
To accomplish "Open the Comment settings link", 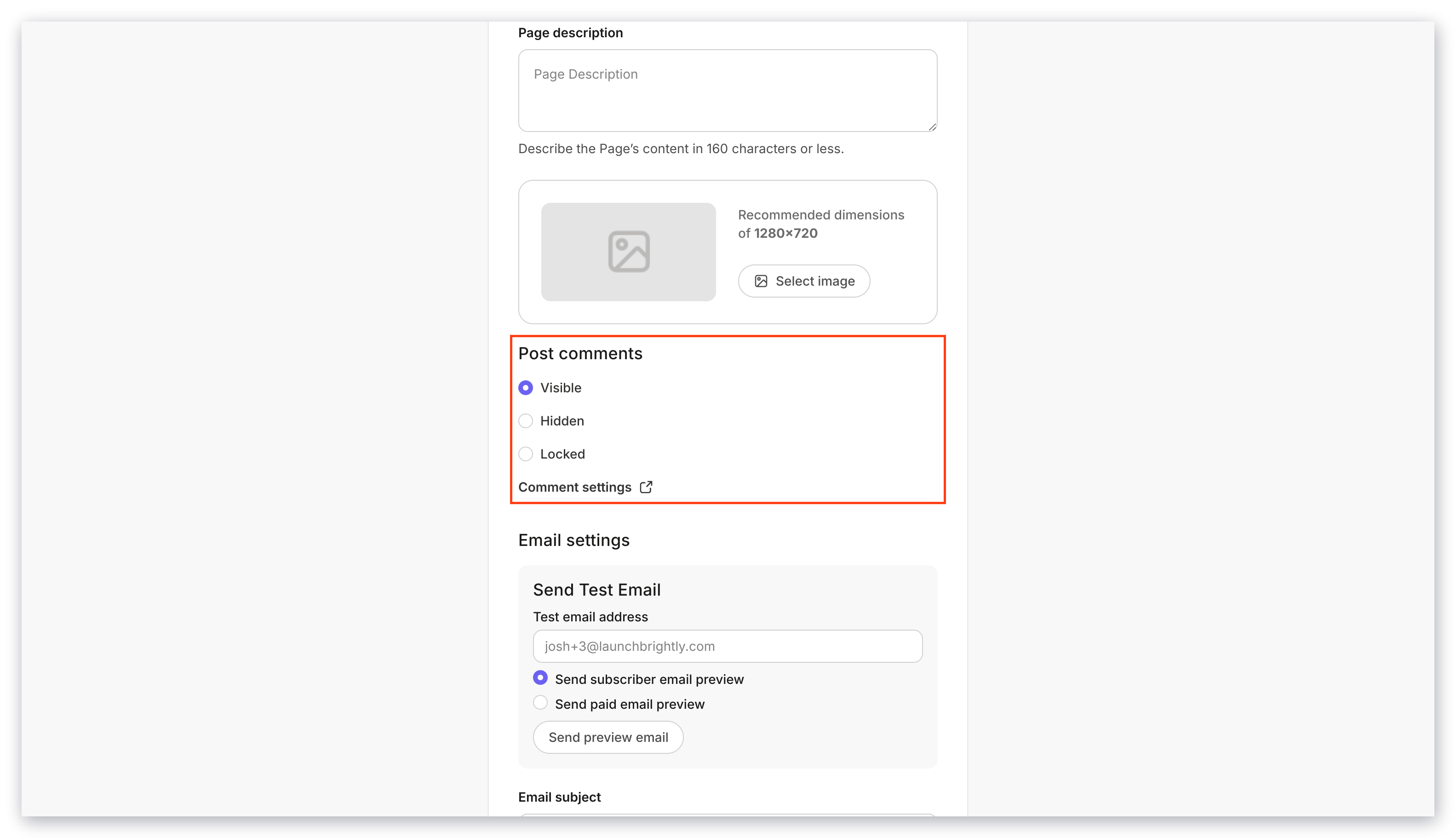I will tap(585, 487).
